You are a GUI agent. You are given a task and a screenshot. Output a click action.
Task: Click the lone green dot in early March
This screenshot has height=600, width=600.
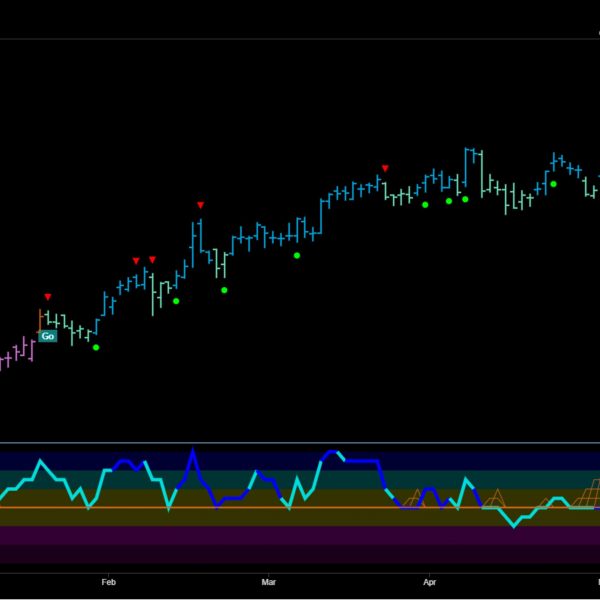(x=297, y=256)
